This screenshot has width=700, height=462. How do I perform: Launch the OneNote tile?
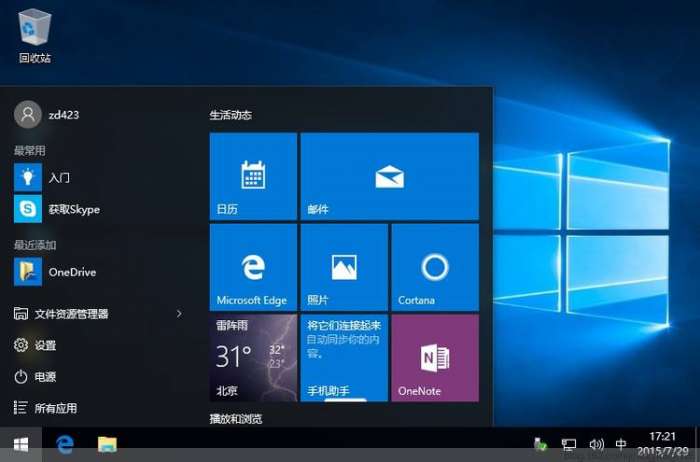(x=435, y=358)
